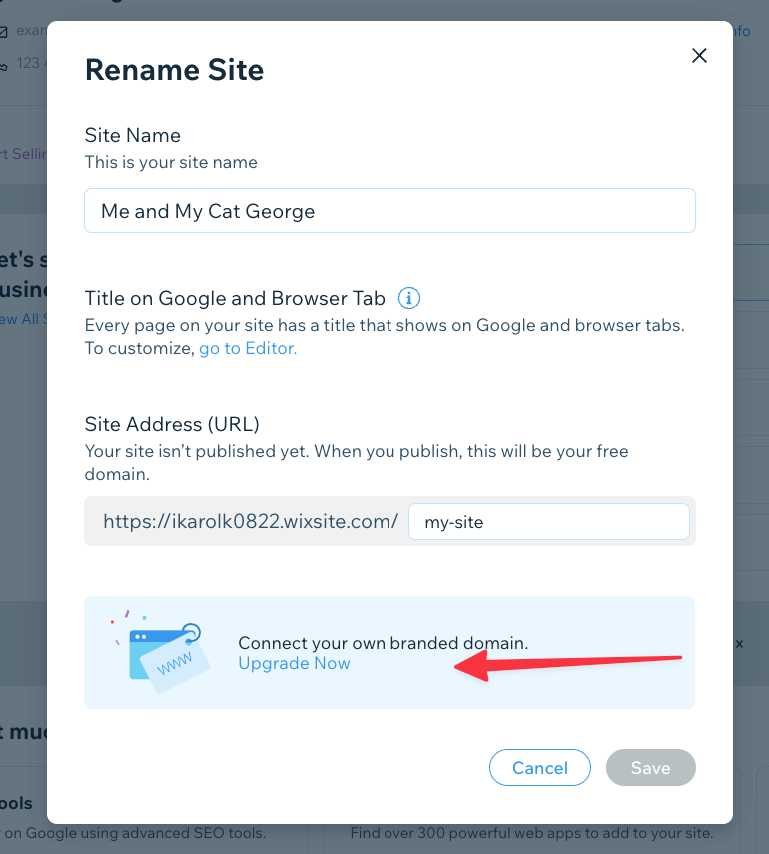The width and height of the screenshot is (769, 854).
Task: Click the partially hidden info link at top right
Action: pos(741,31)
